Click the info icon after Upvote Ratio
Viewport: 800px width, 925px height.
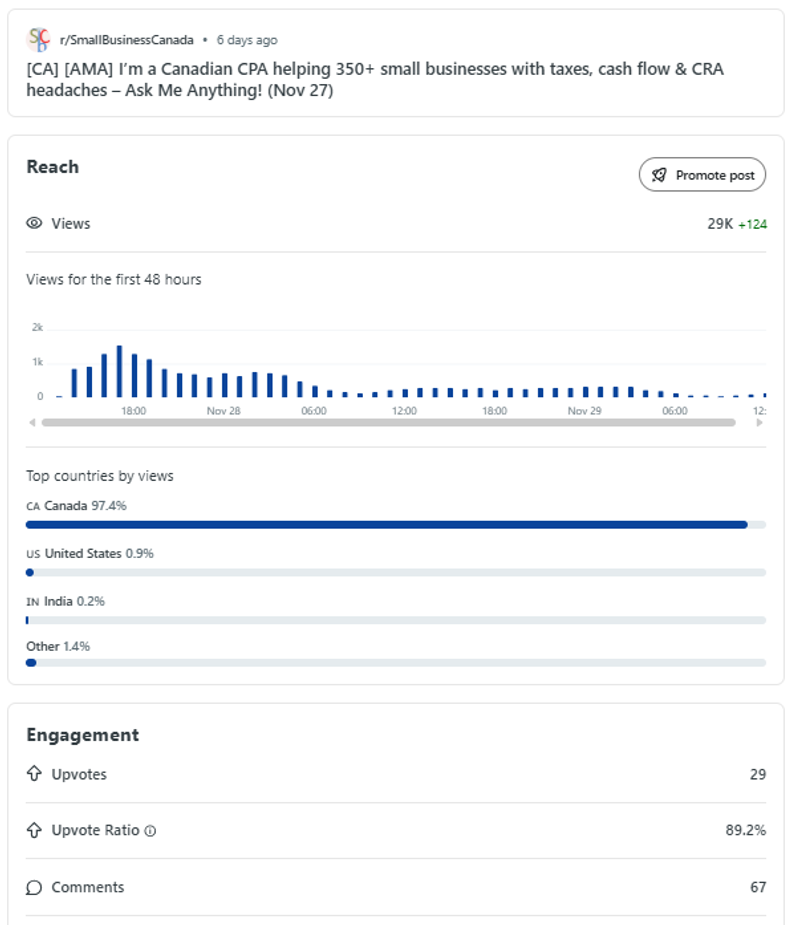(x=150, y=831)
